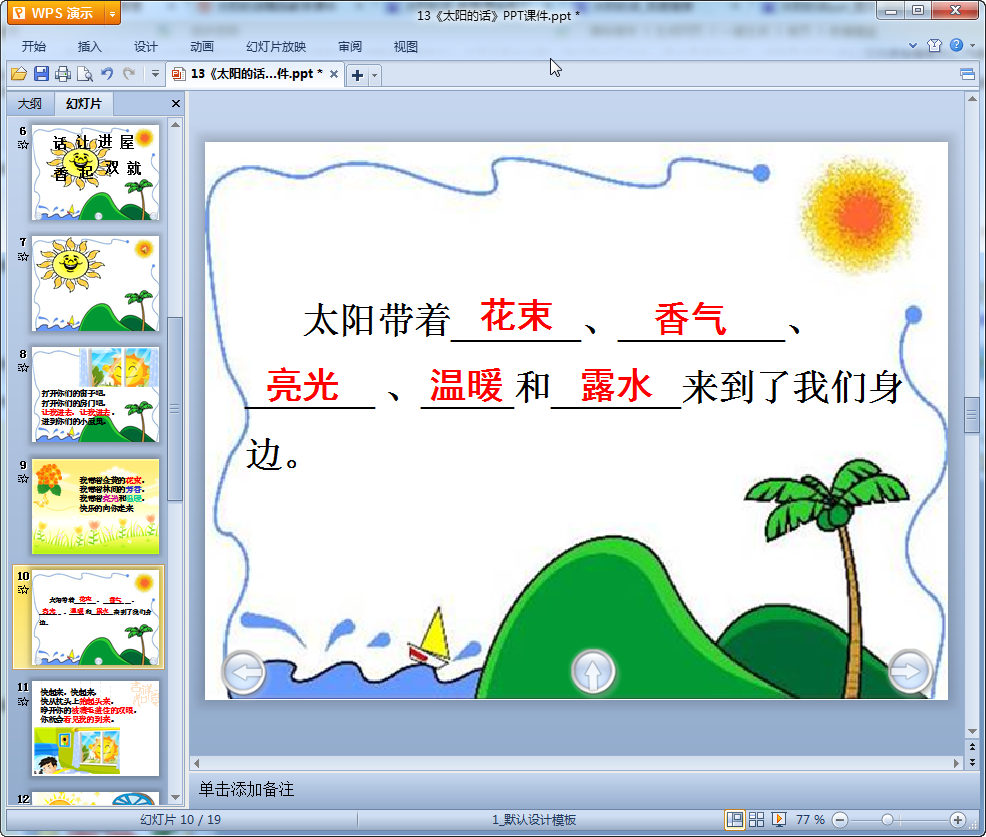Image resolution: width=986 pixels, height=837 pixels.
Task: Select slide 9 thumbnail in panel
Action: click(x=95, y=506)
